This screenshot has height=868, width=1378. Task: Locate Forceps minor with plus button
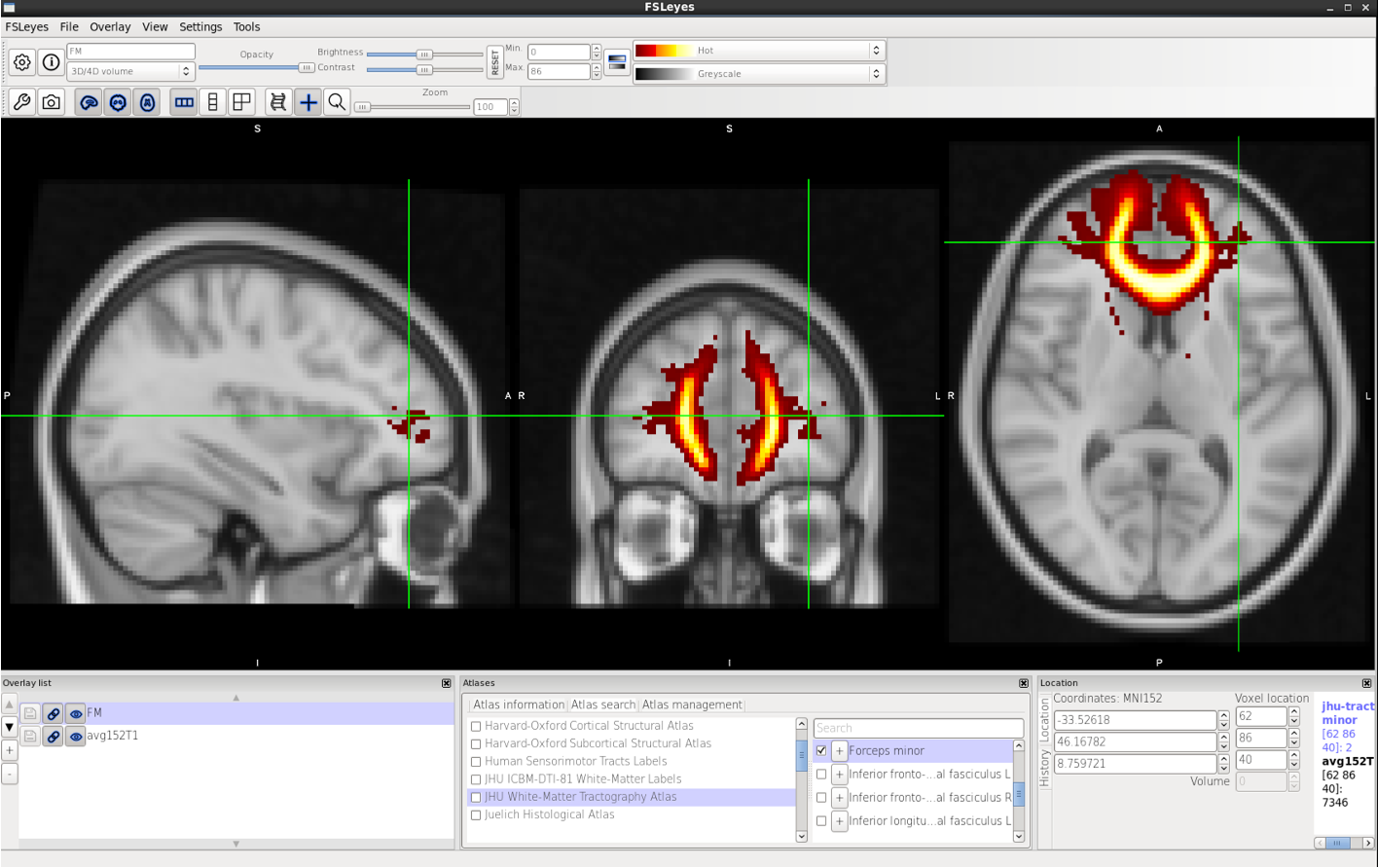click(x=839, y=751)
